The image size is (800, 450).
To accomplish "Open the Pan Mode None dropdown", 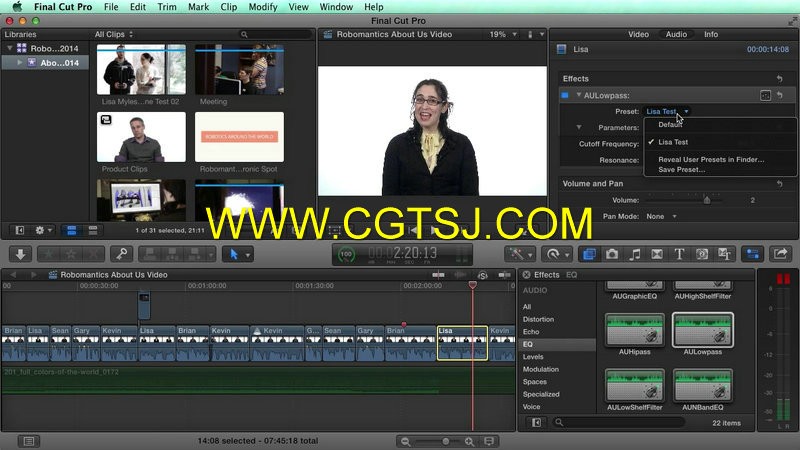I will click(661, 216).
